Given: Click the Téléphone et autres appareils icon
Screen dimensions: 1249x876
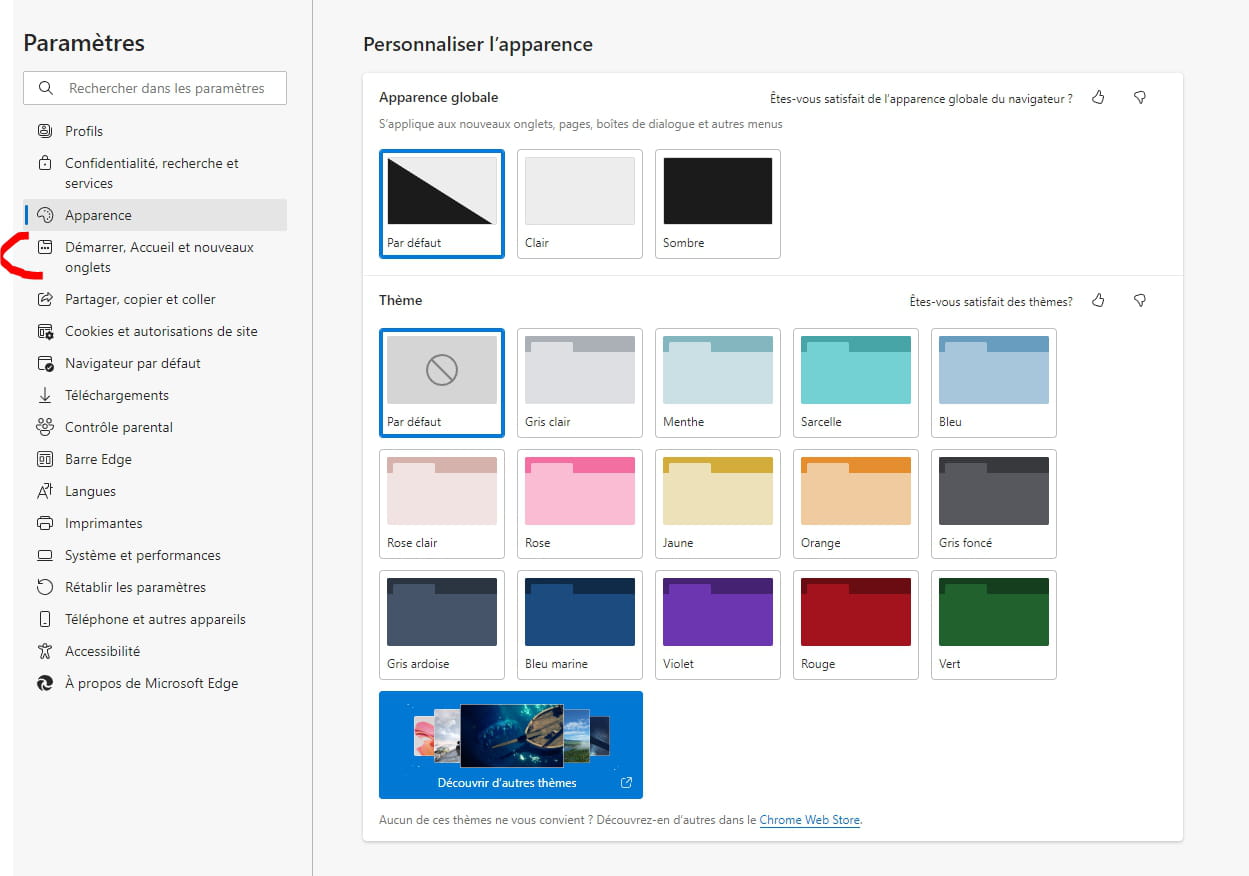Looking at the screenshot, I should pyautogui.click(x=44, y=619).
